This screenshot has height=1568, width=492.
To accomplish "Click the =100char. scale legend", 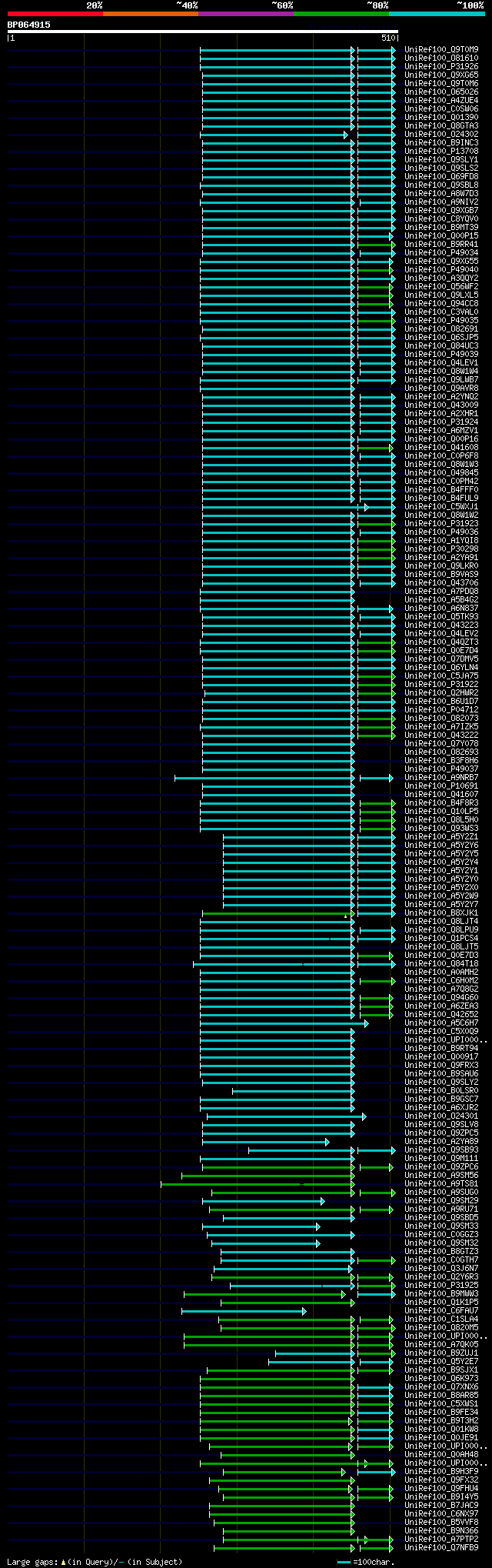I will (x=366, y=1562).
